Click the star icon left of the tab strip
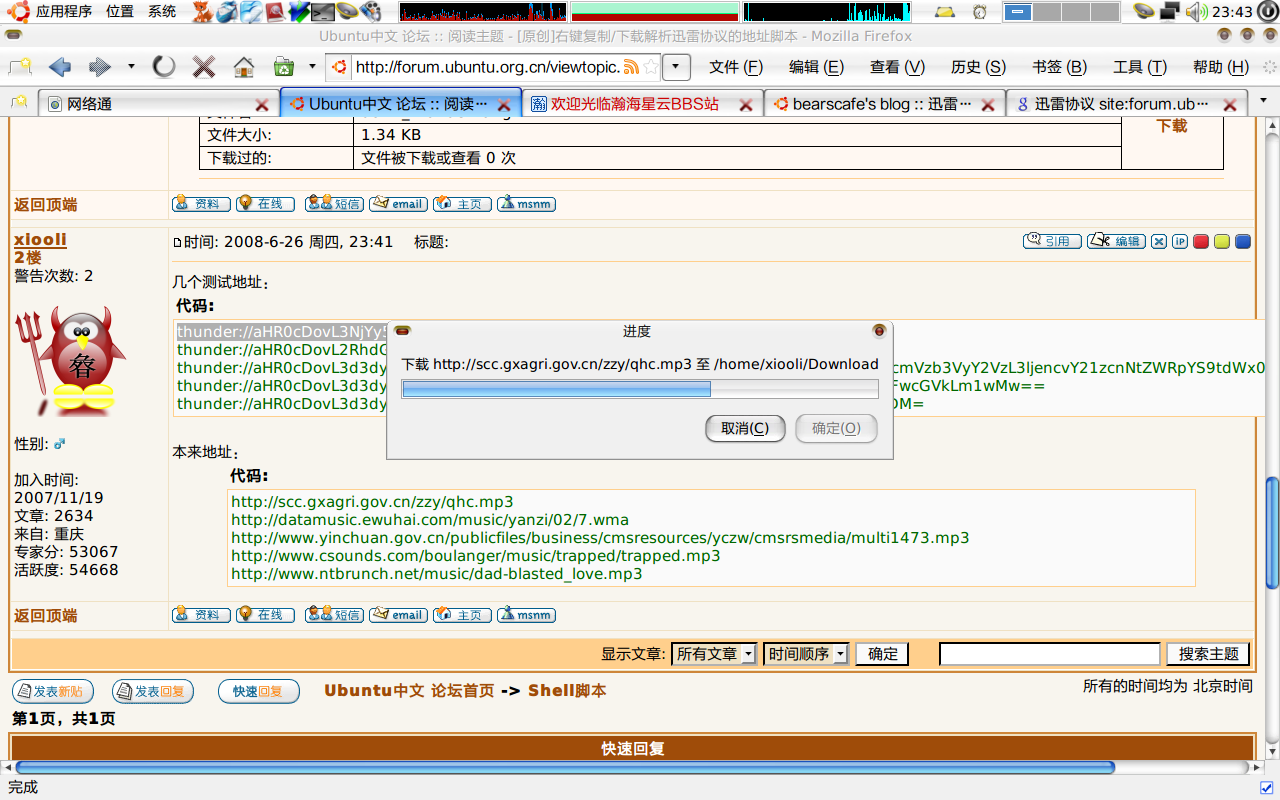 tap(20, 103)
